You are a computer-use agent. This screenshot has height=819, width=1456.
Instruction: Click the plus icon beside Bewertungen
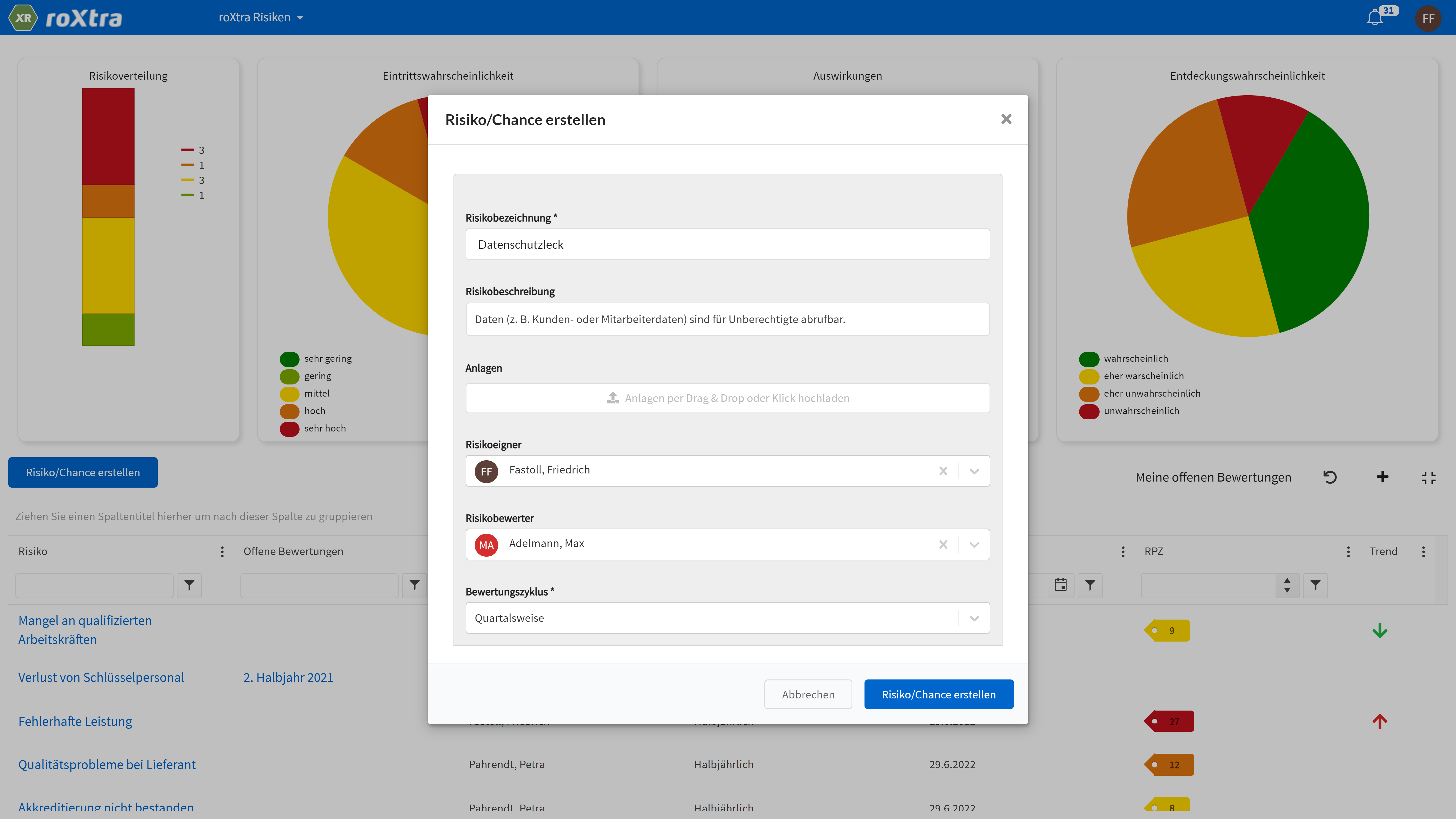coord(1382,477)
